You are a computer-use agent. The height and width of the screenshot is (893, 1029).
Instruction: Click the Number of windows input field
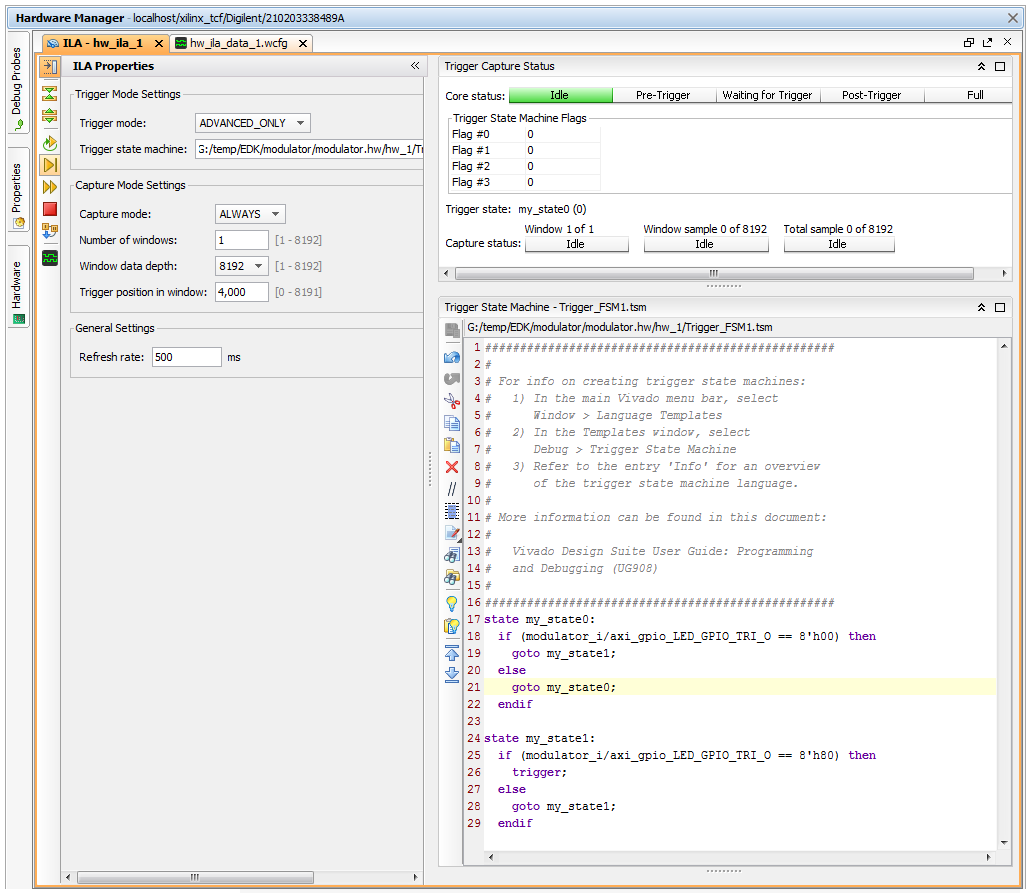[x=242, y=240]
